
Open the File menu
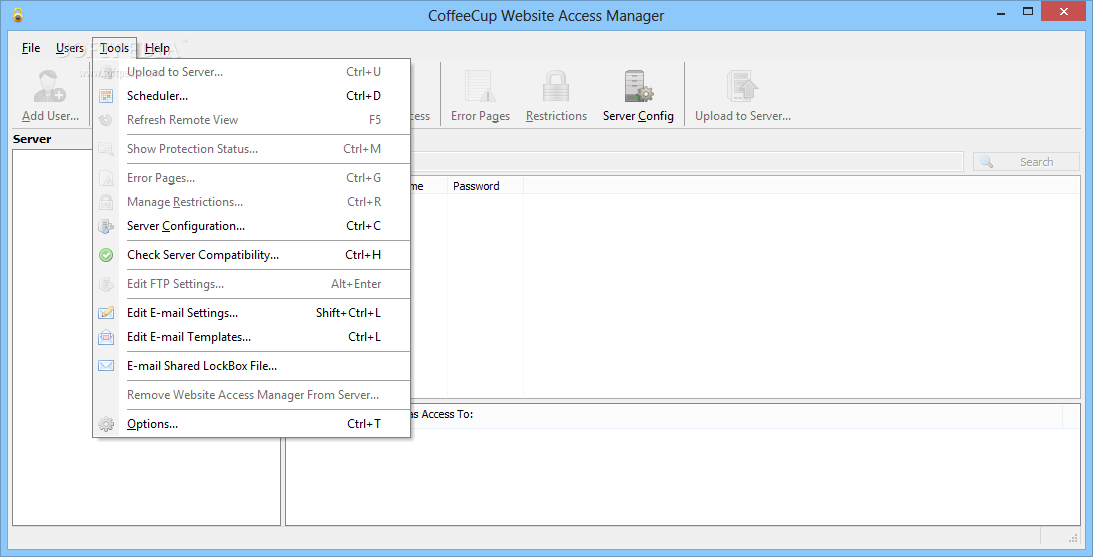point(31,48)
